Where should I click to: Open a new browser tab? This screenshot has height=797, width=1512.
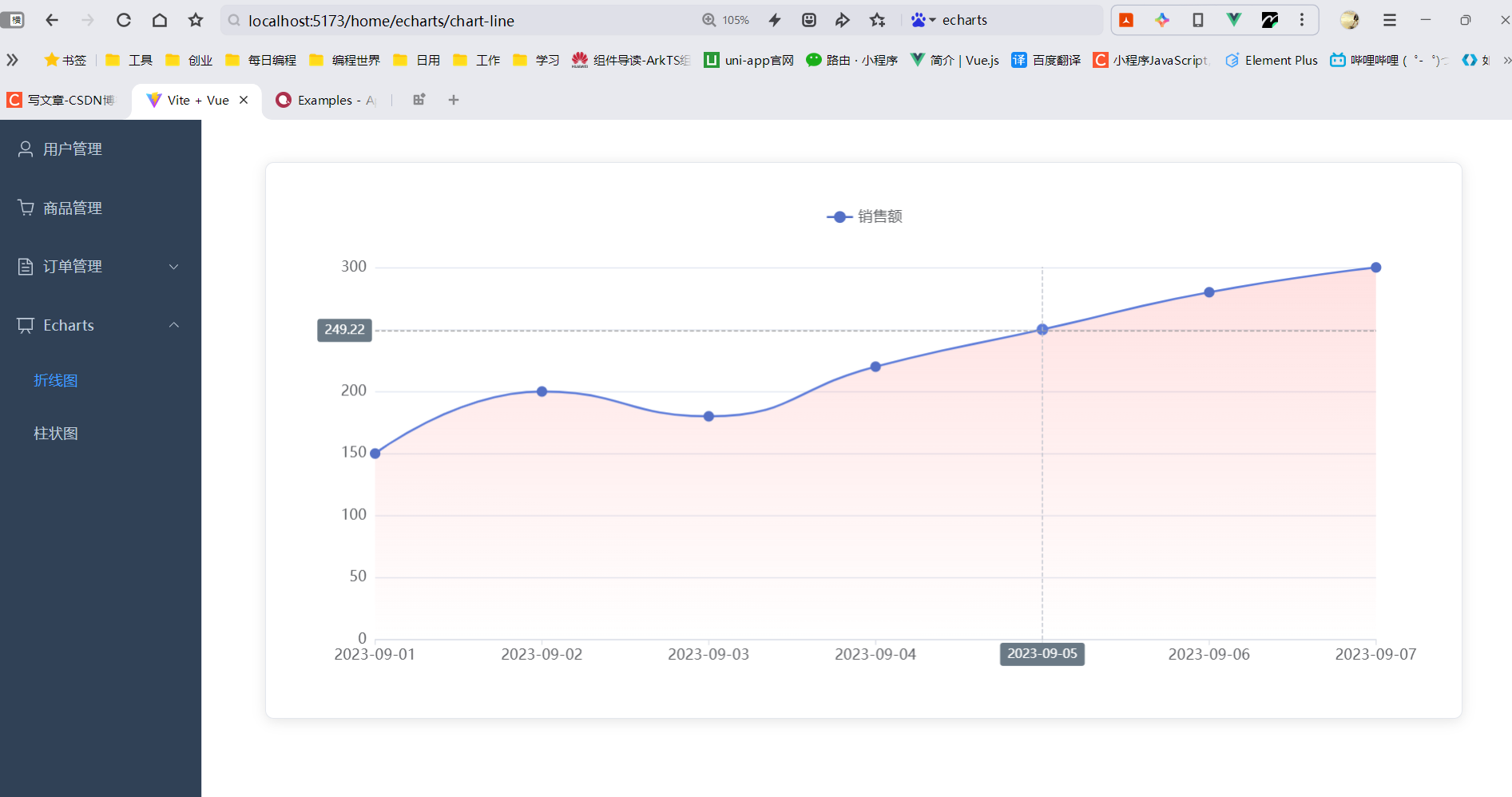[x=454, y=100]
